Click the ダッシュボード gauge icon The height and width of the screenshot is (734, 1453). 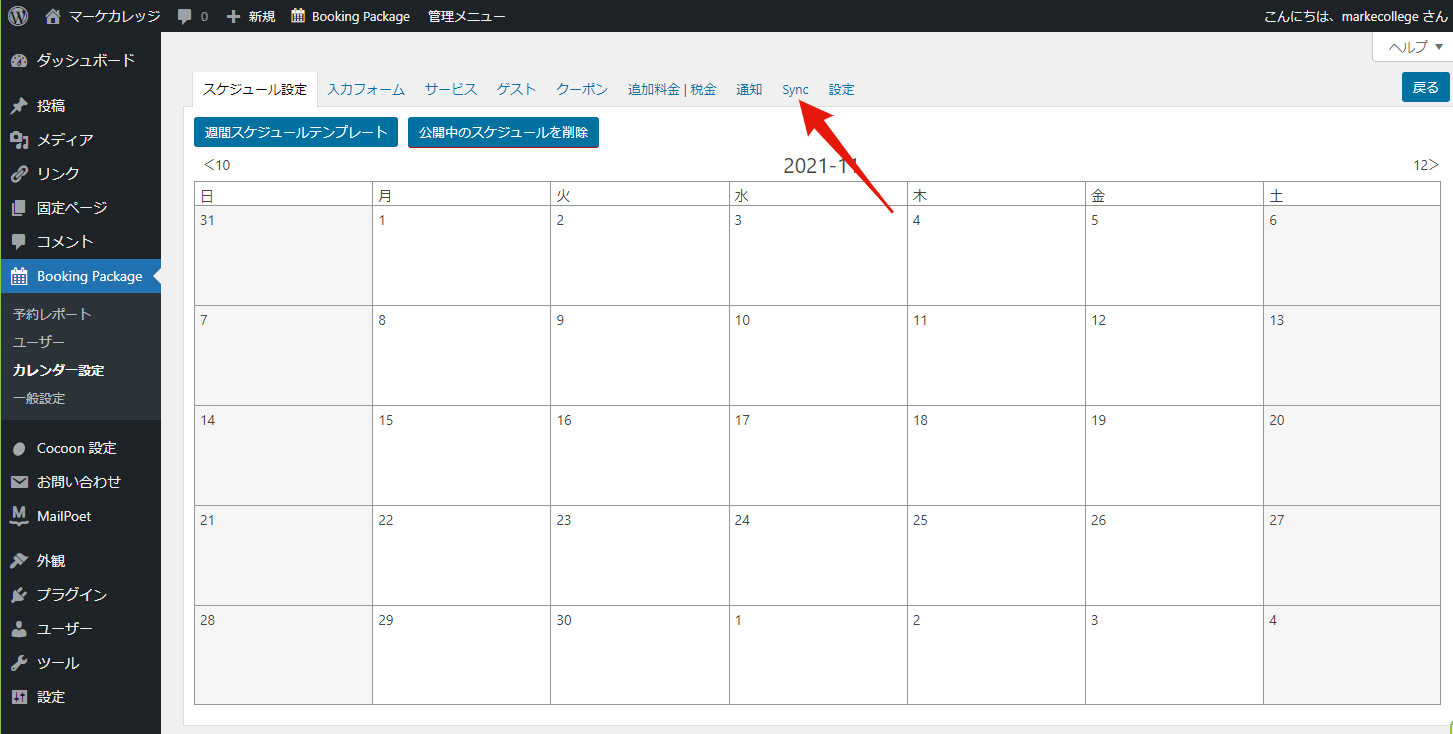click(19, 60)
